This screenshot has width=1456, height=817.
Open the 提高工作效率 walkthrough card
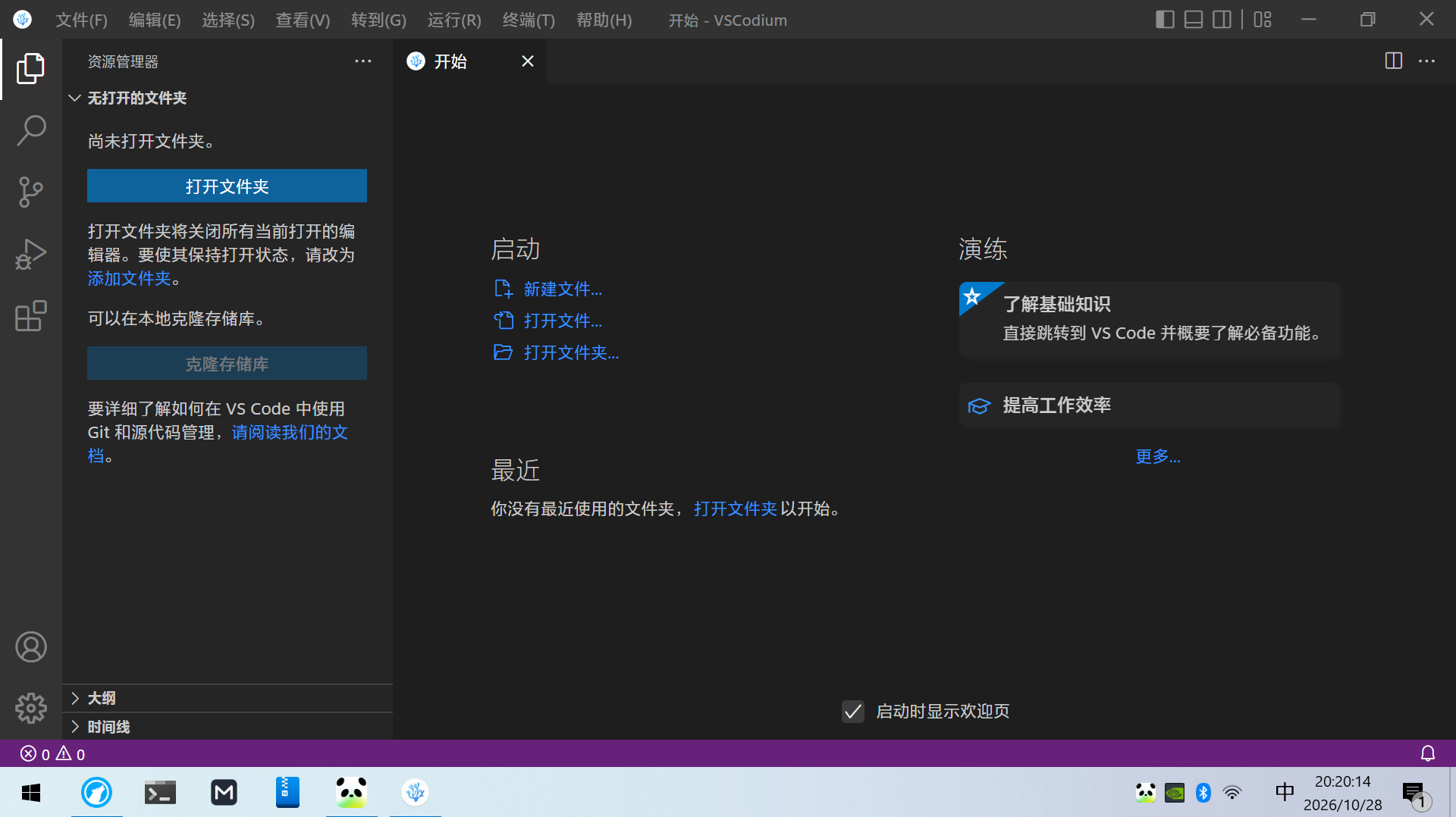[1150, 405]
